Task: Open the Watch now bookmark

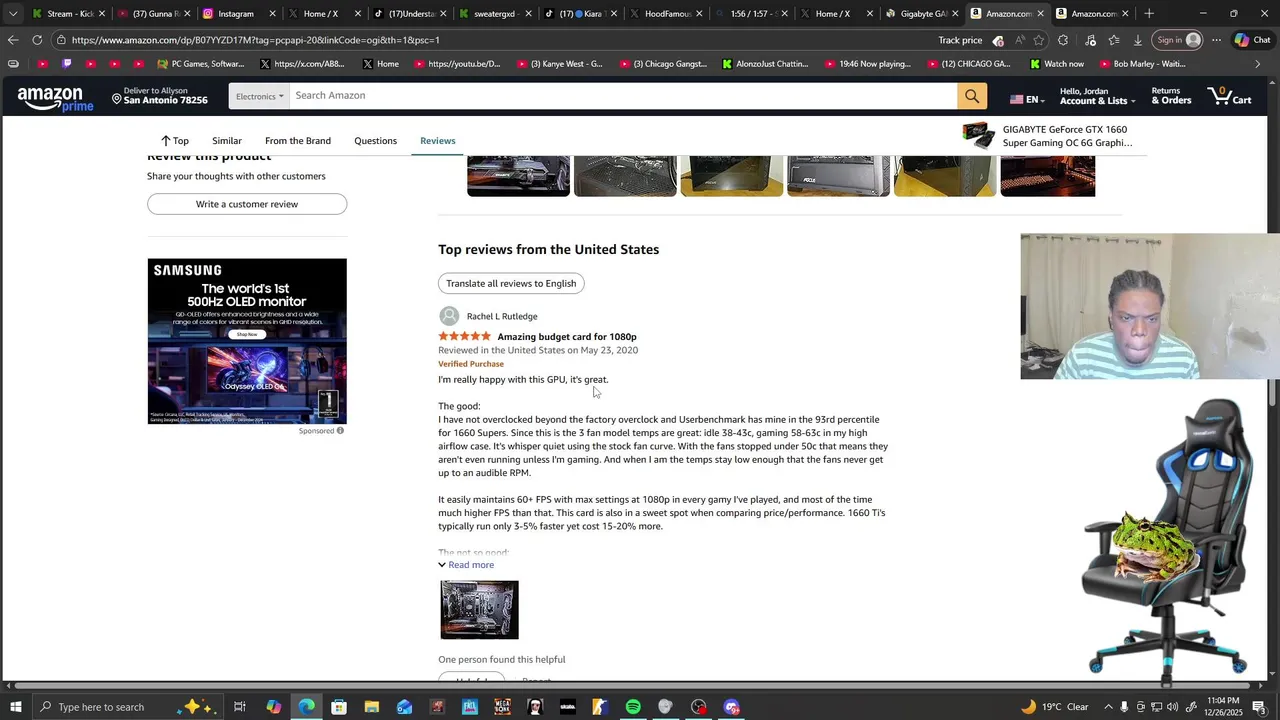Action: pos(1057,64)
